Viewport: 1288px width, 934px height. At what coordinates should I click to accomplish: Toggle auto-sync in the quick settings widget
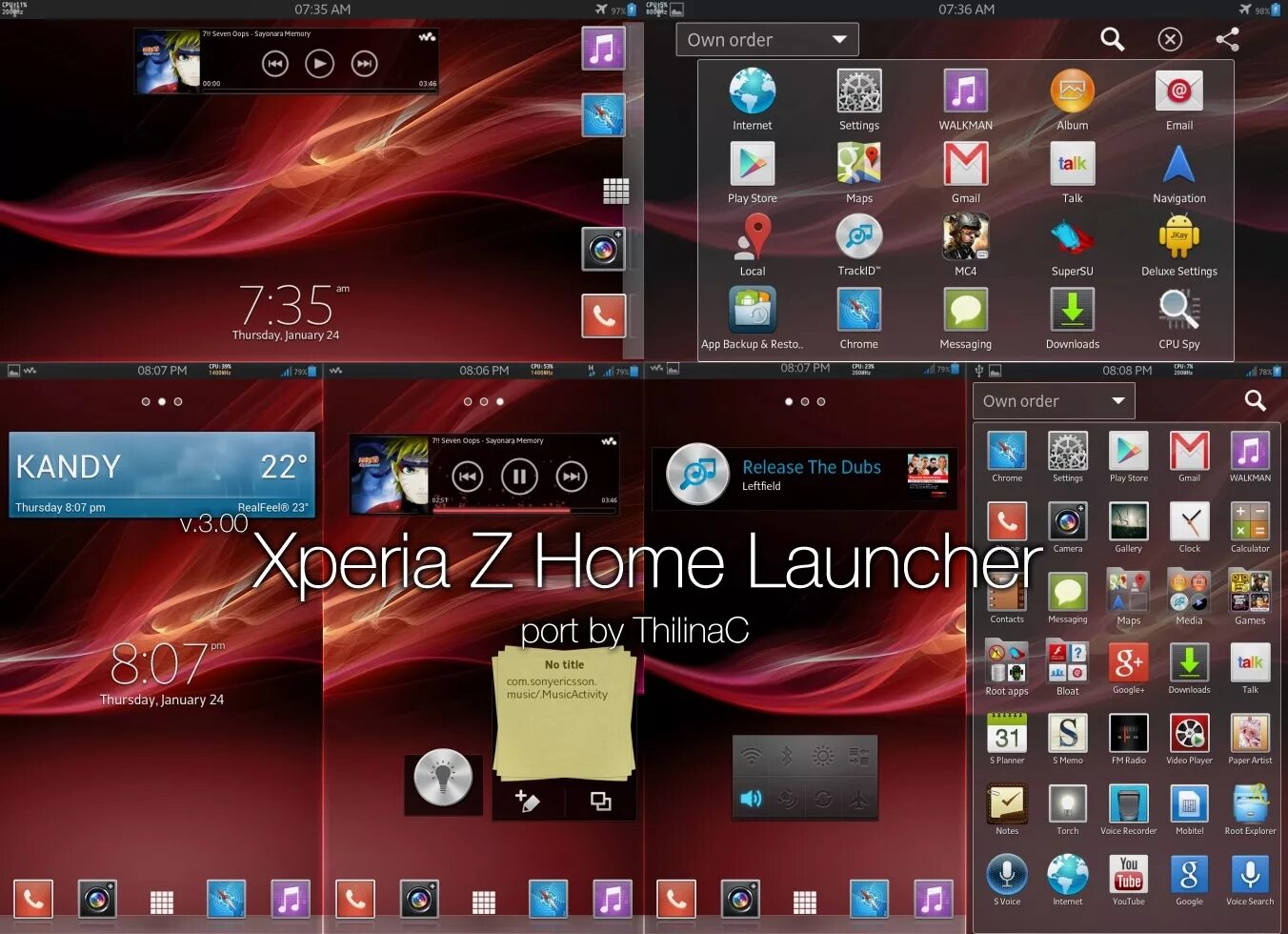pos(823,798)
